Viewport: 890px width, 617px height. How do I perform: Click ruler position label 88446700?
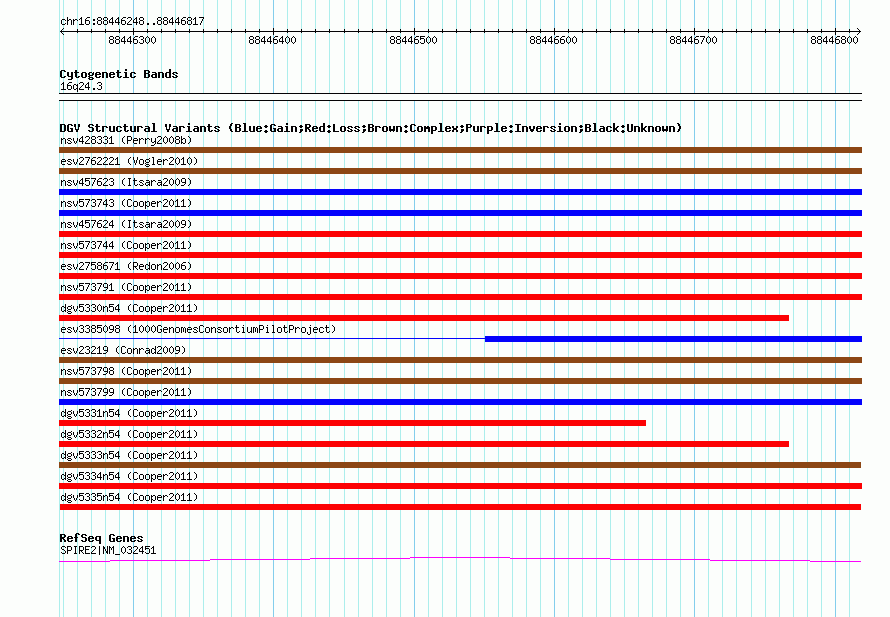click(x=694, y=40)
